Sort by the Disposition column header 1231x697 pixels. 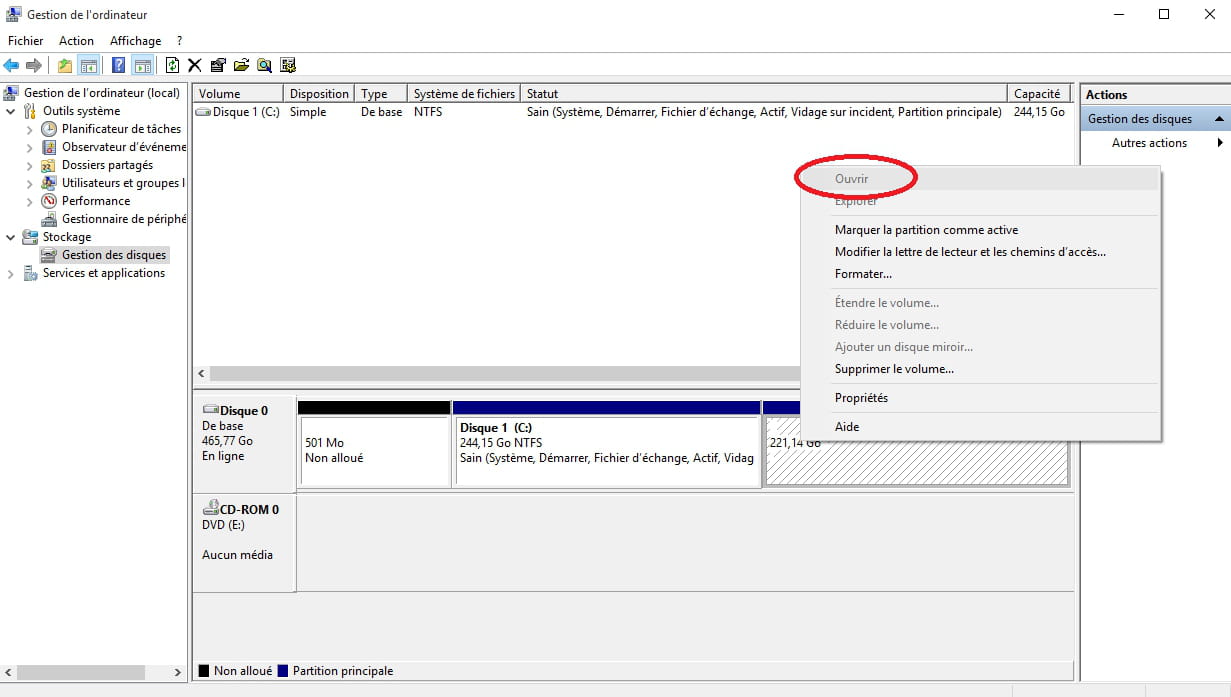[x=320, y=94]
